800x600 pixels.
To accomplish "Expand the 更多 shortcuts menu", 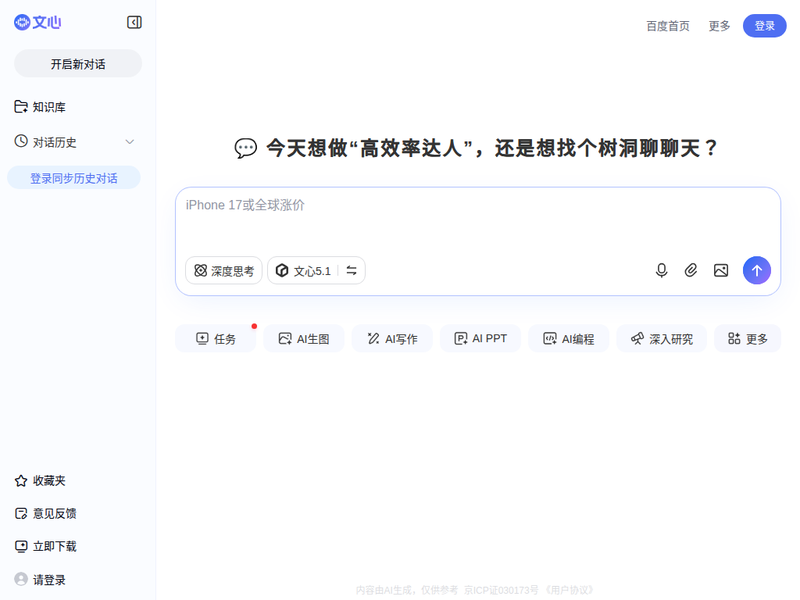I will [748, 338].
